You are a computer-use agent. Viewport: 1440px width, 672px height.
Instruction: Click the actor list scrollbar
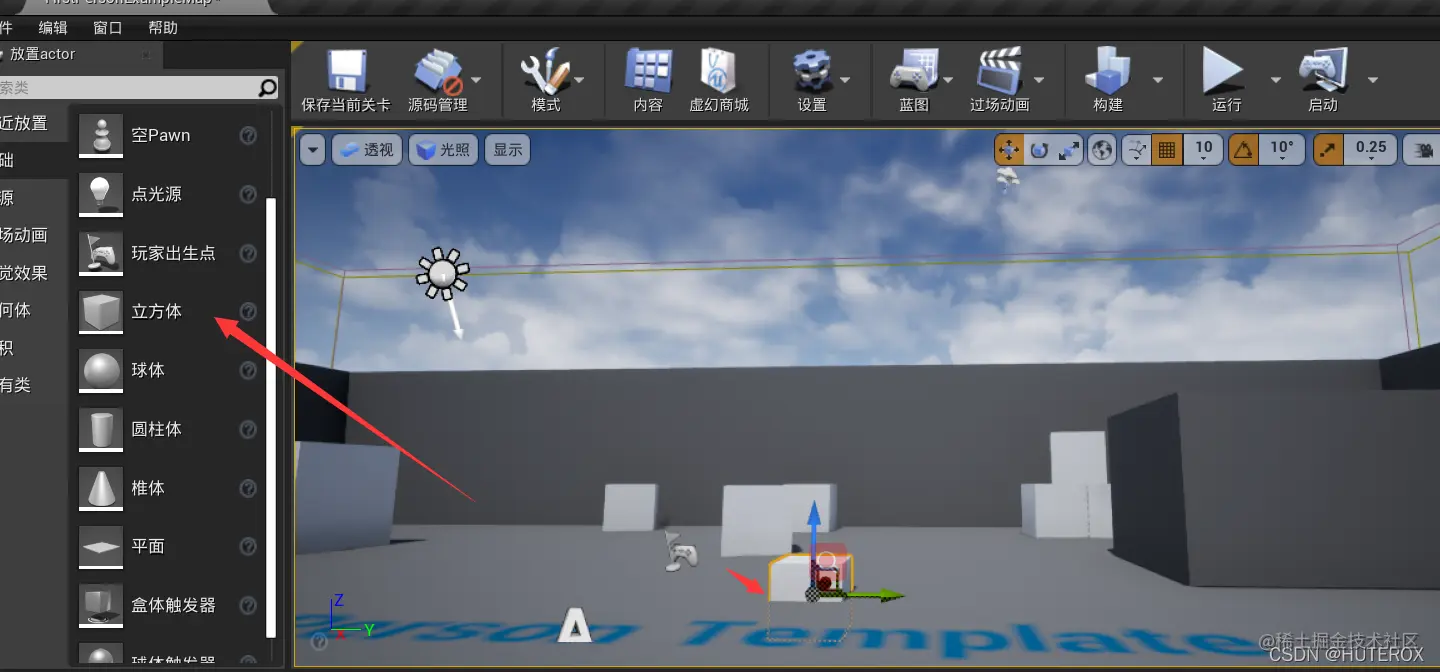(270, 417)
